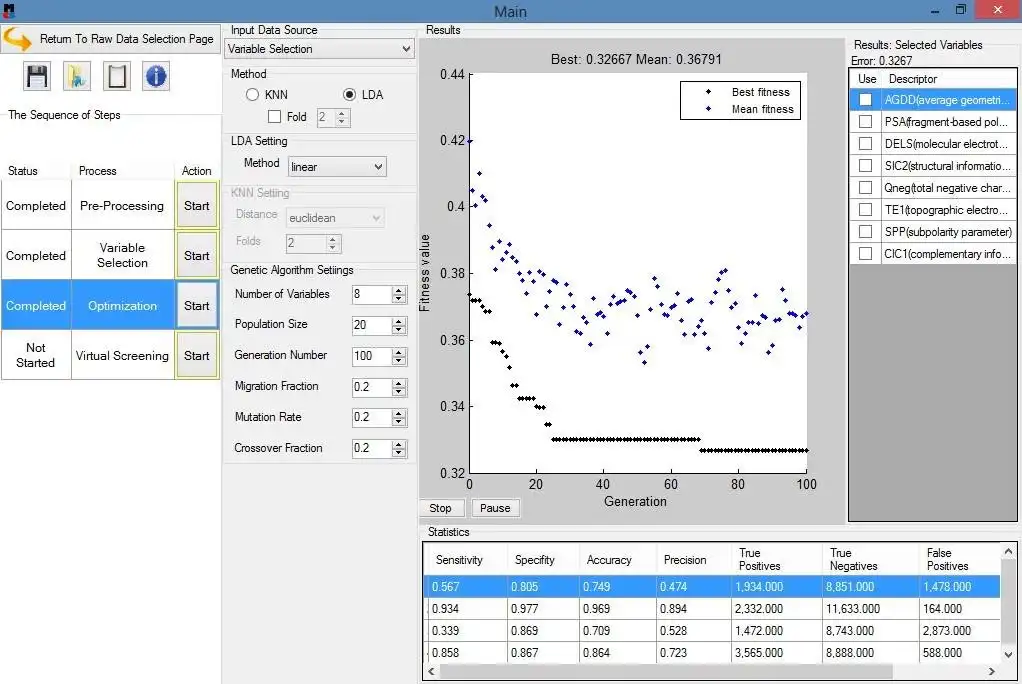Open the LDA Method linear dropdown

(337, 167)
